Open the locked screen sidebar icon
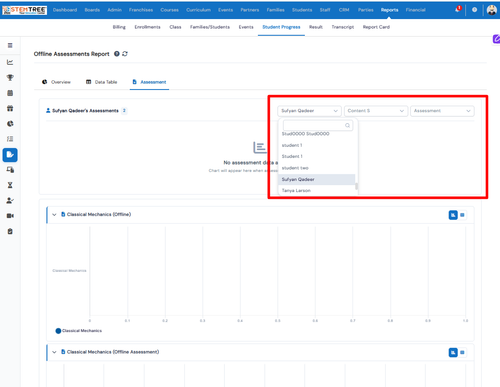The image size is (500, 387). (x=10, y=170)
